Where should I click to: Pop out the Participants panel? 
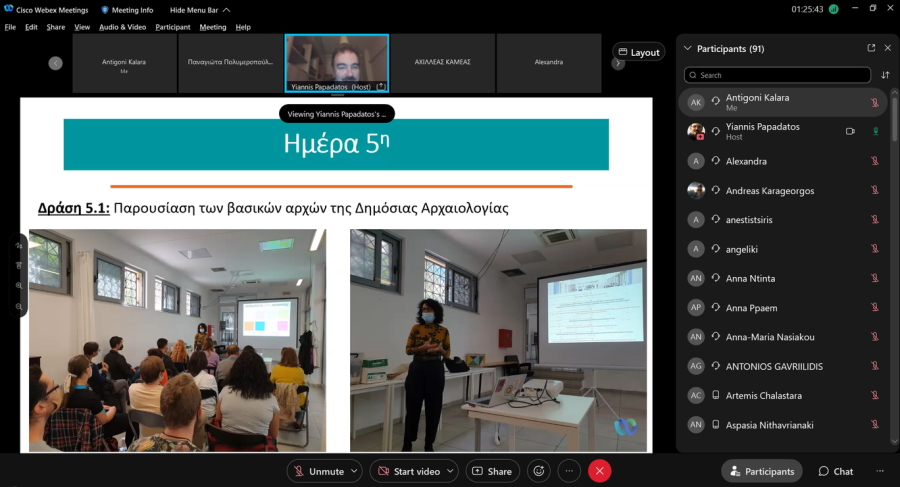871,48
